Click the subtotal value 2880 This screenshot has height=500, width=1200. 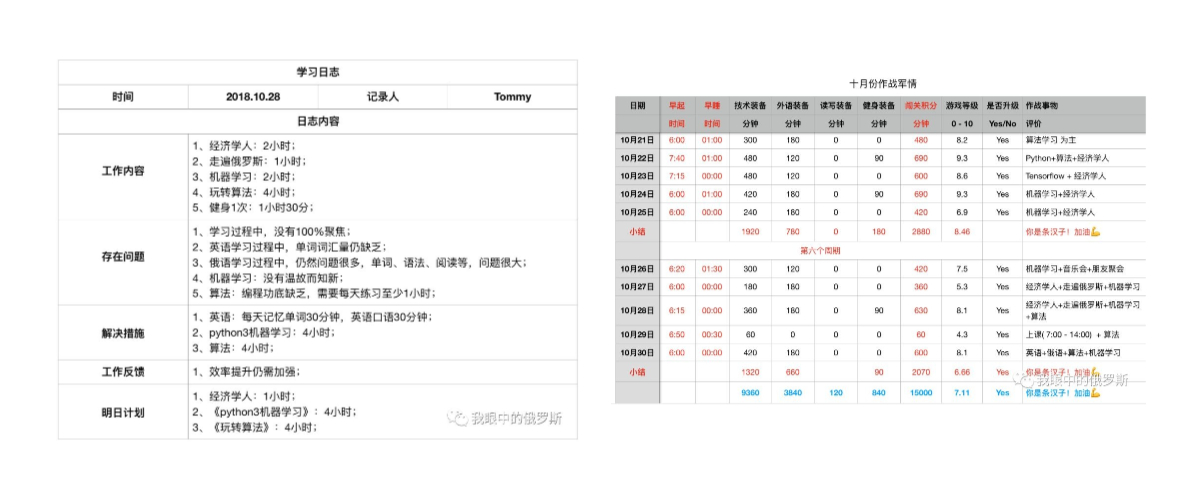click(920, 231)
